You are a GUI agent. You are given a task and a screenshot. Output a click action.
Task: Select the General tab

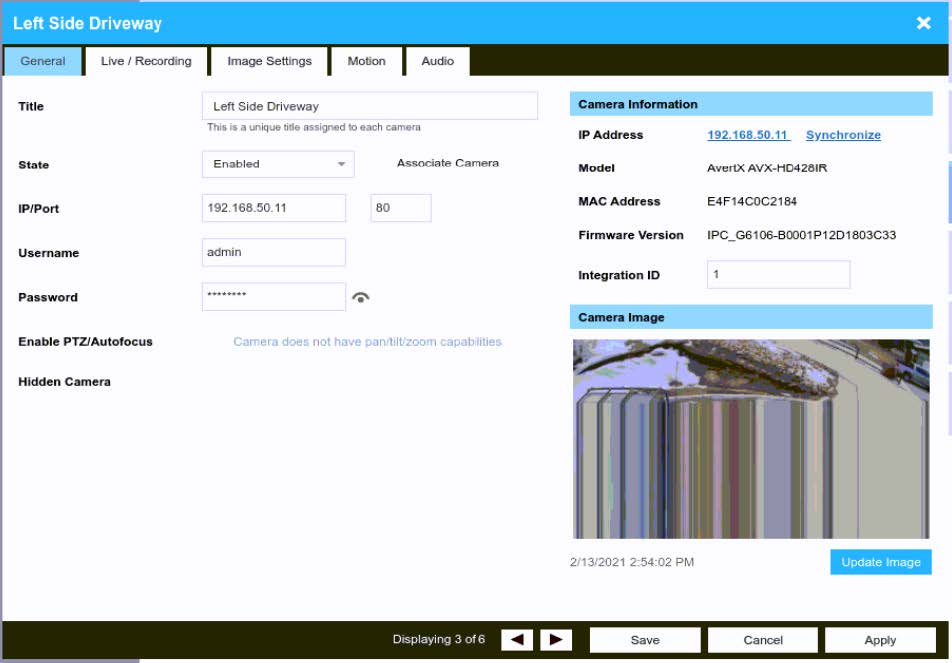point(43,61)
